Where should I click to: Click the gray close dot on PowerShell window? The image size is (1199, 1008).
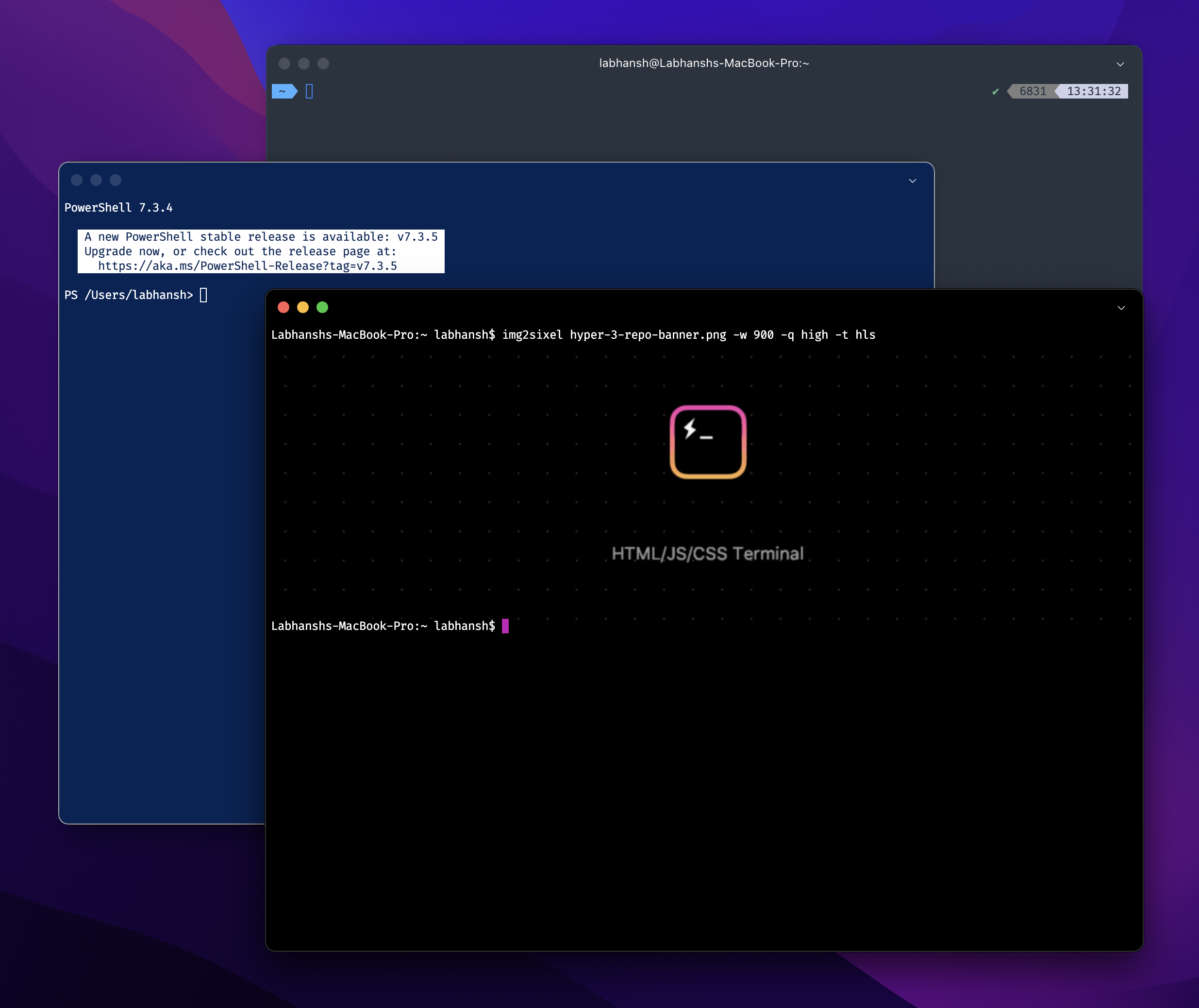pos(77,181)
